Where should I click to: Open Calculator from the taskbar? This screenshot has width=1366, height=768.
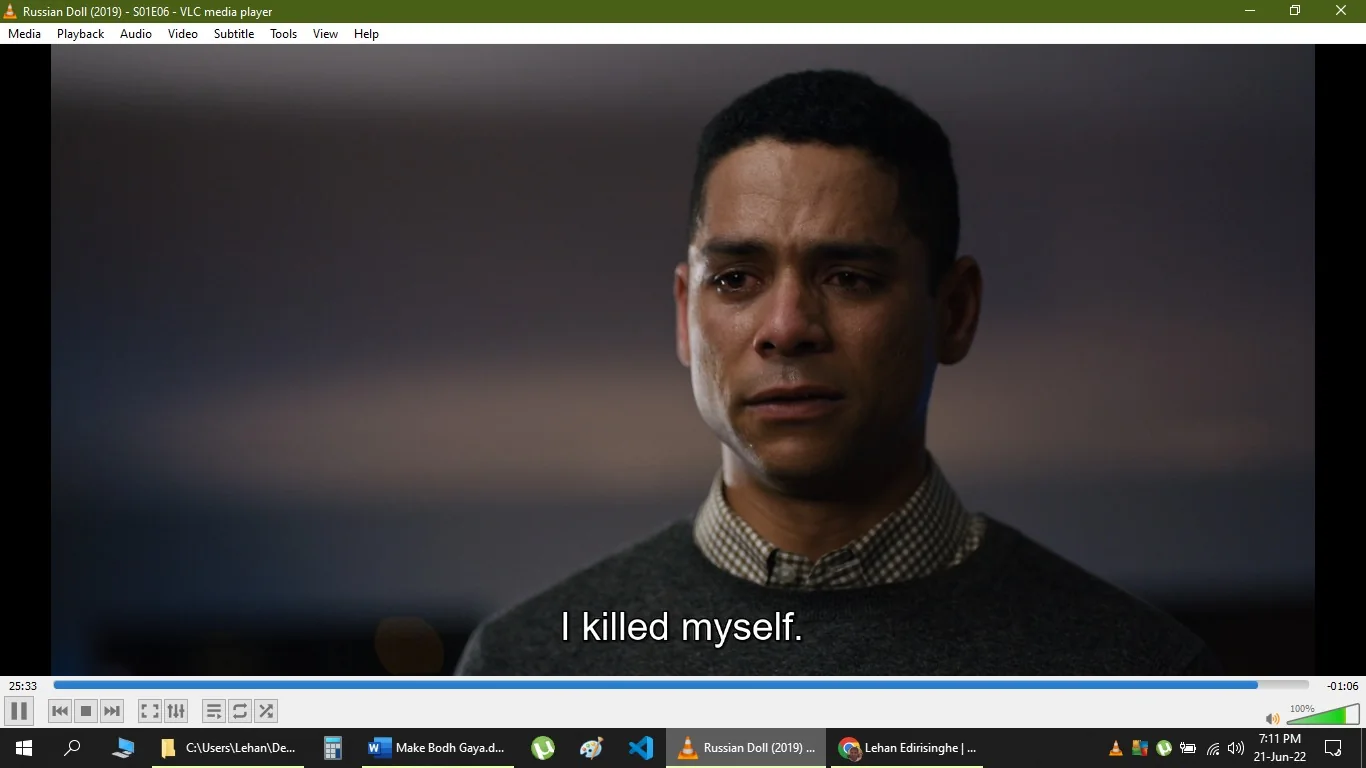(333, 748)
